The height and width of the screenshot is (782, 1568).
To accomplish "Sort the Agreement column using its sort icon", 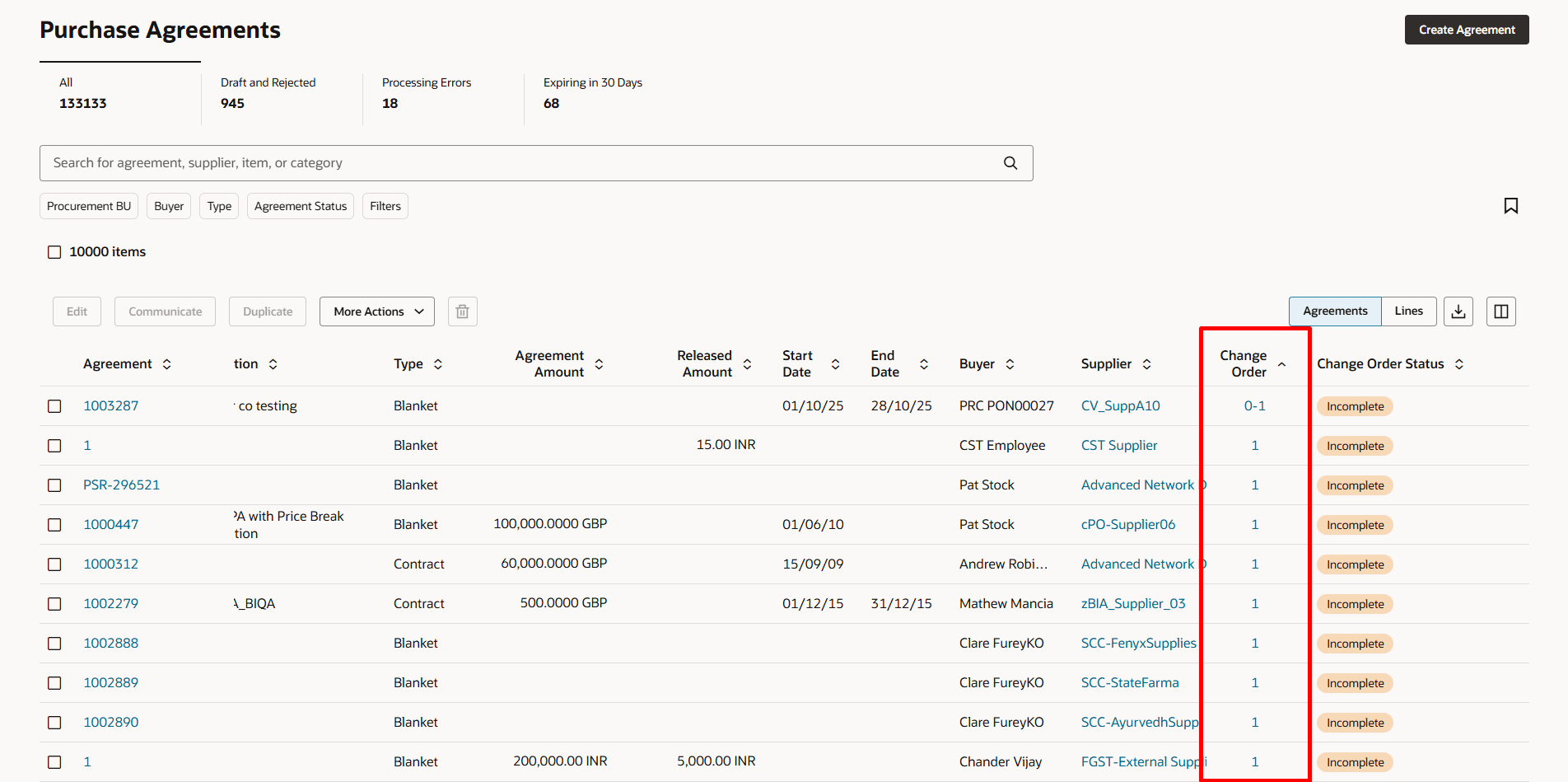I will 167,363.
